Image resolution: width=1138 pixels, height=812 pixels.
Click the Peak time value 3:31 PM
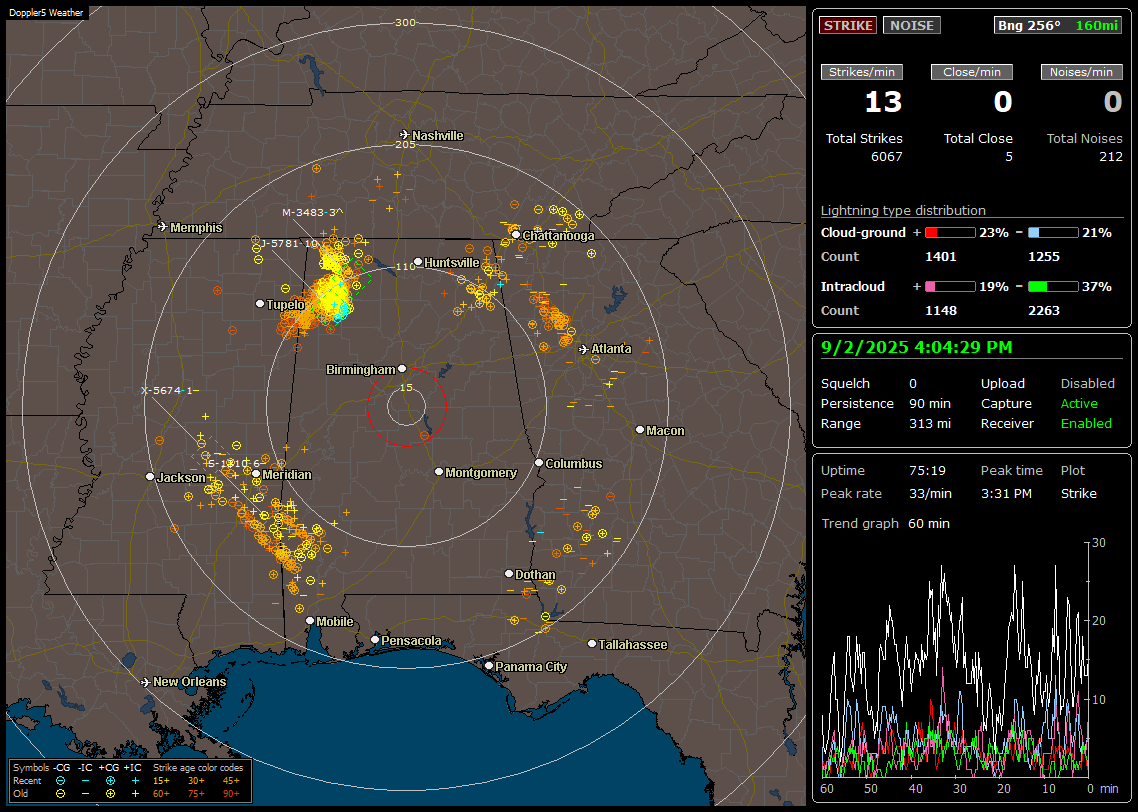[1006, 493]
